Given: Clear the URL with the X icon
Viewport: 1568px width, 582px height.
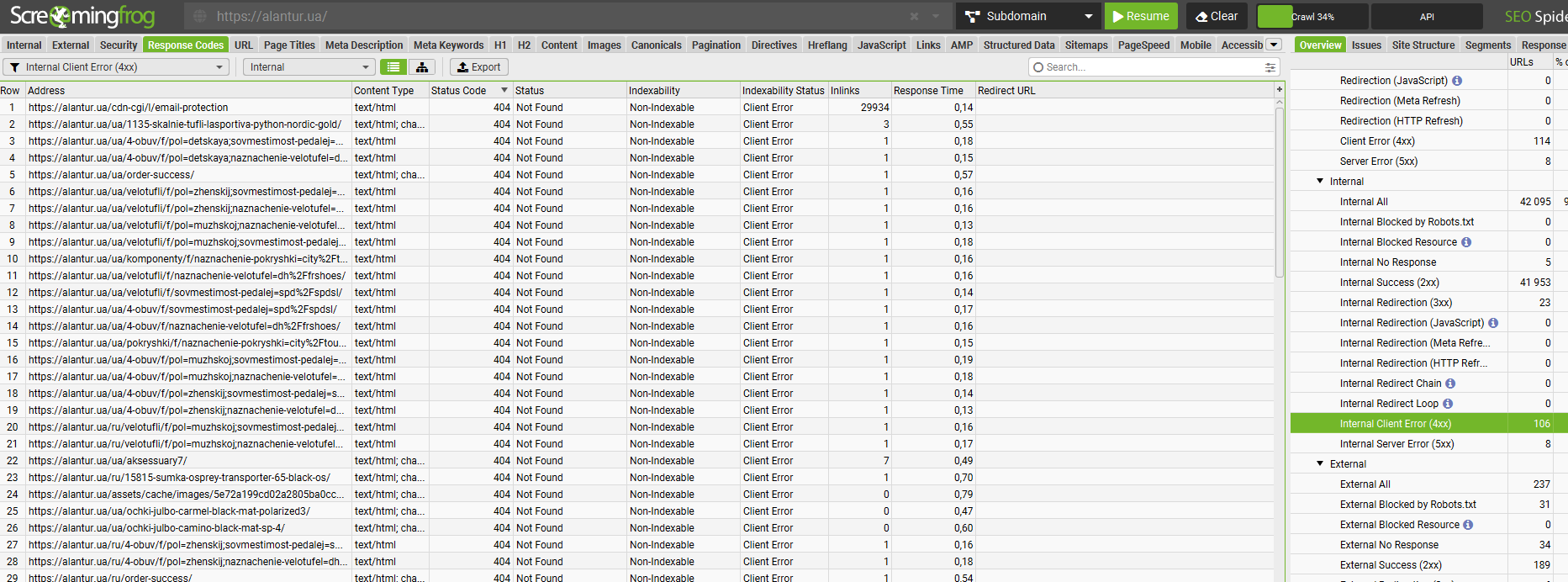Looking at the screenshot, I should coord(914,16).
